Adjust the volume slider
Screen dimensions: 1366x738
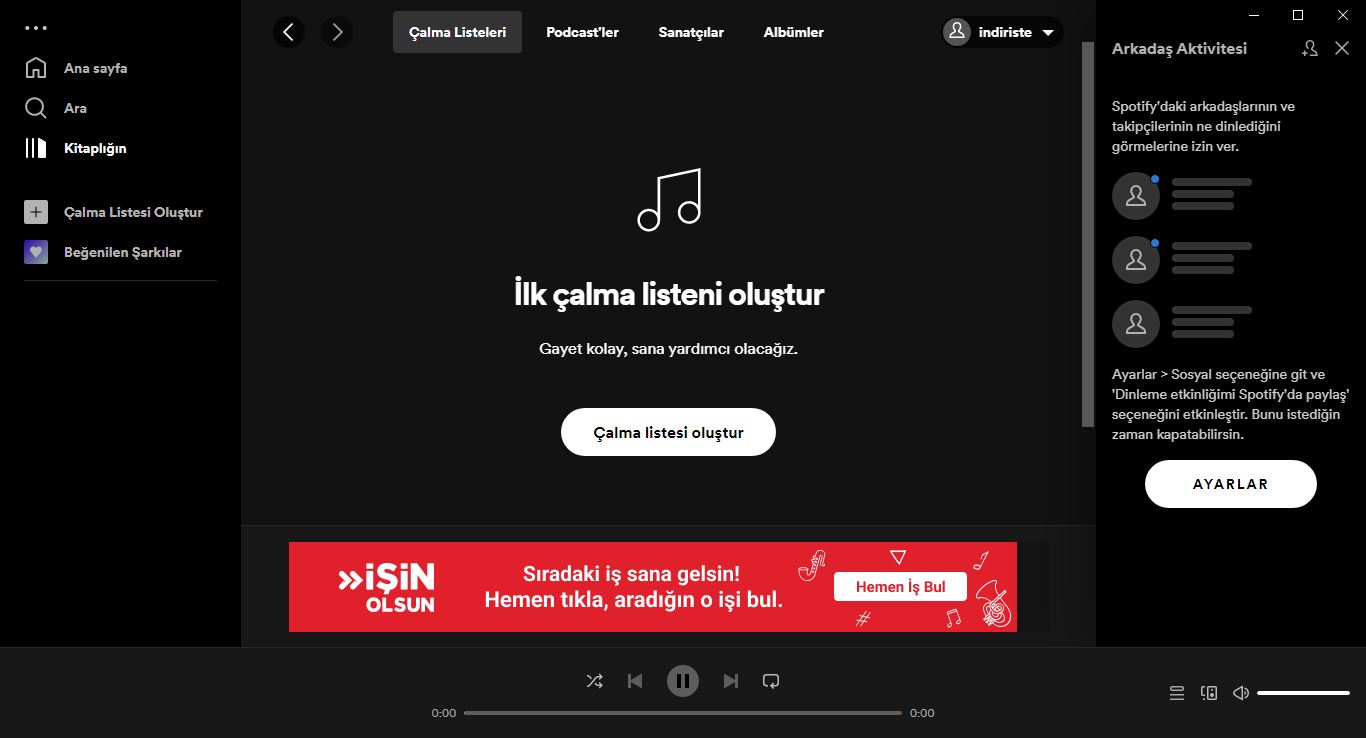(1304, 693)
